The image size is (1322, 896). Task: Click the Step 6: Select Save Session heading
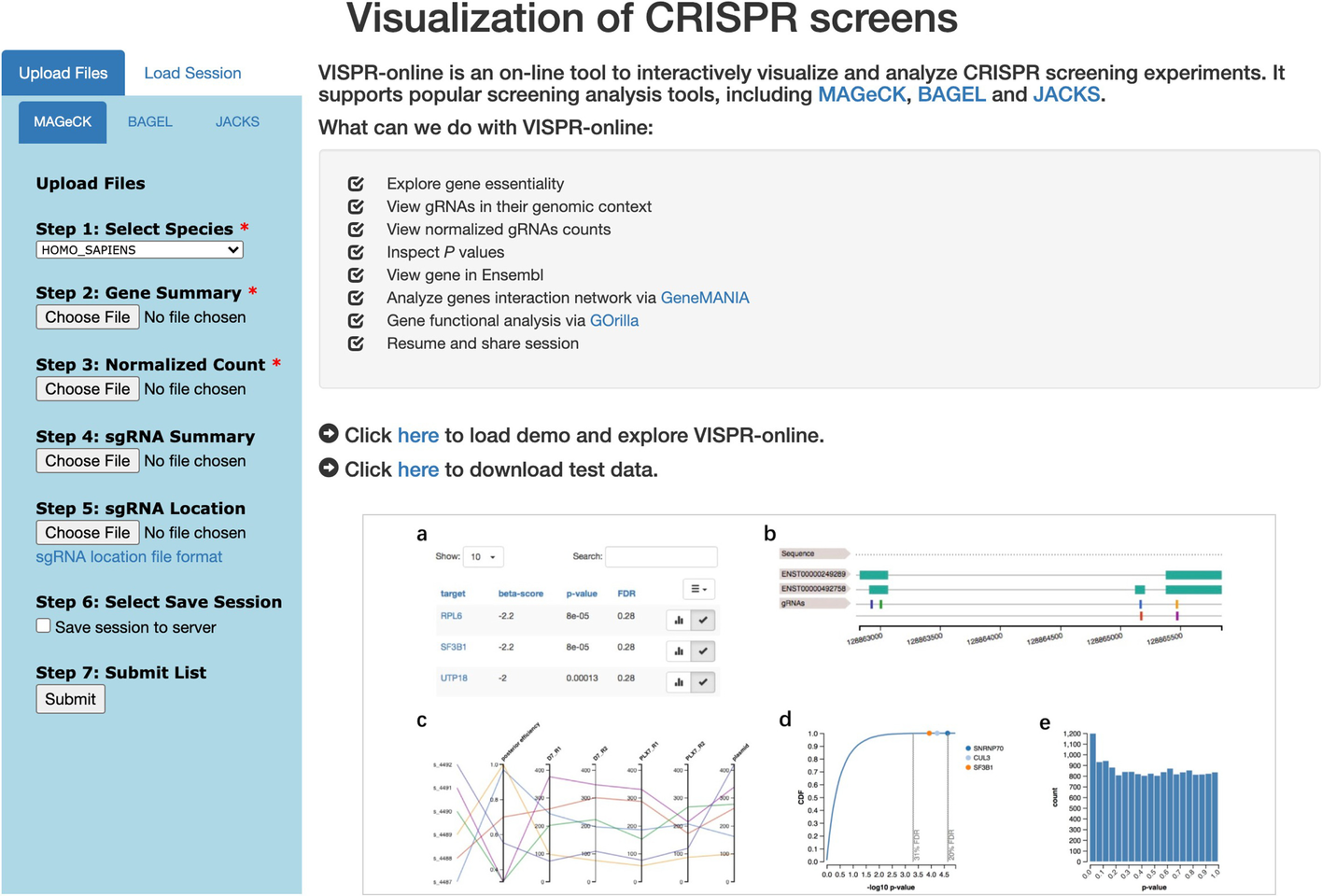(159, 602)
